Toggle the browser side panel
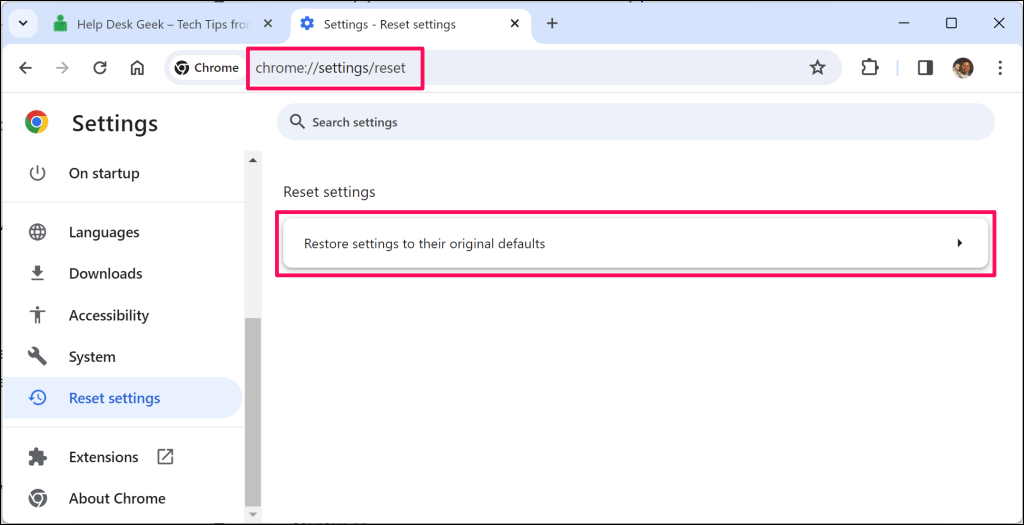 point(925,68)
